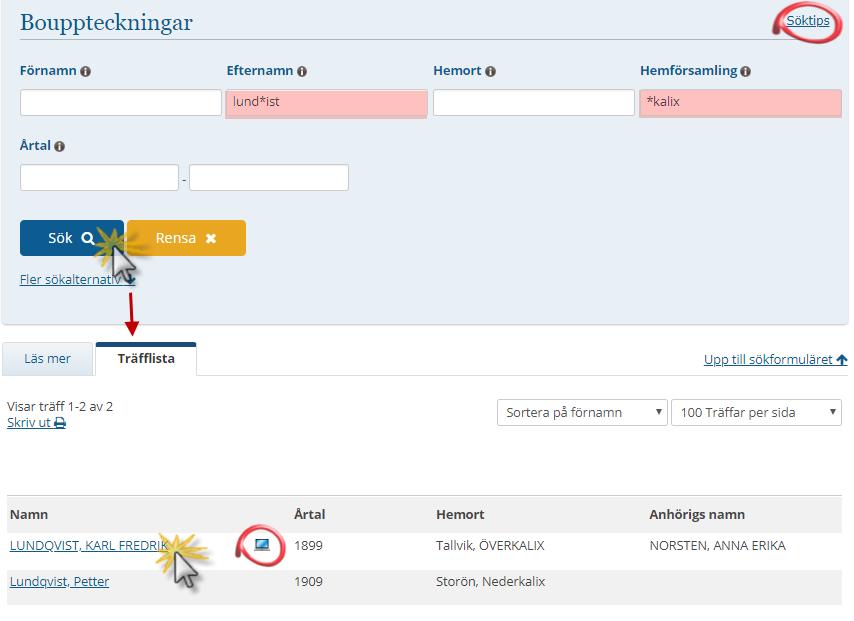Click the Anhörigs namn column header
Viewport: 854px width, 621px height.
point(697,514)
